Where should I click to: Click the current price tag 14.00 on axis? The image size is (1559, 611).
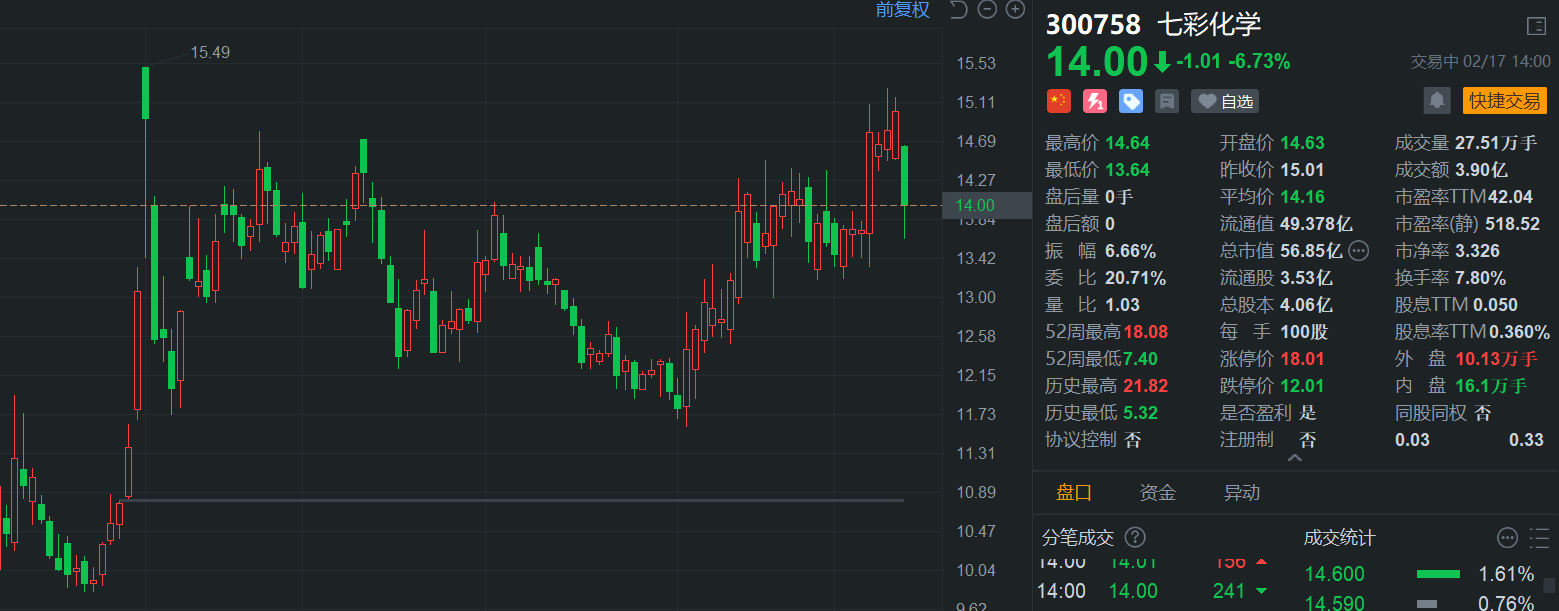pyautogui.click(x=988, y=205)
